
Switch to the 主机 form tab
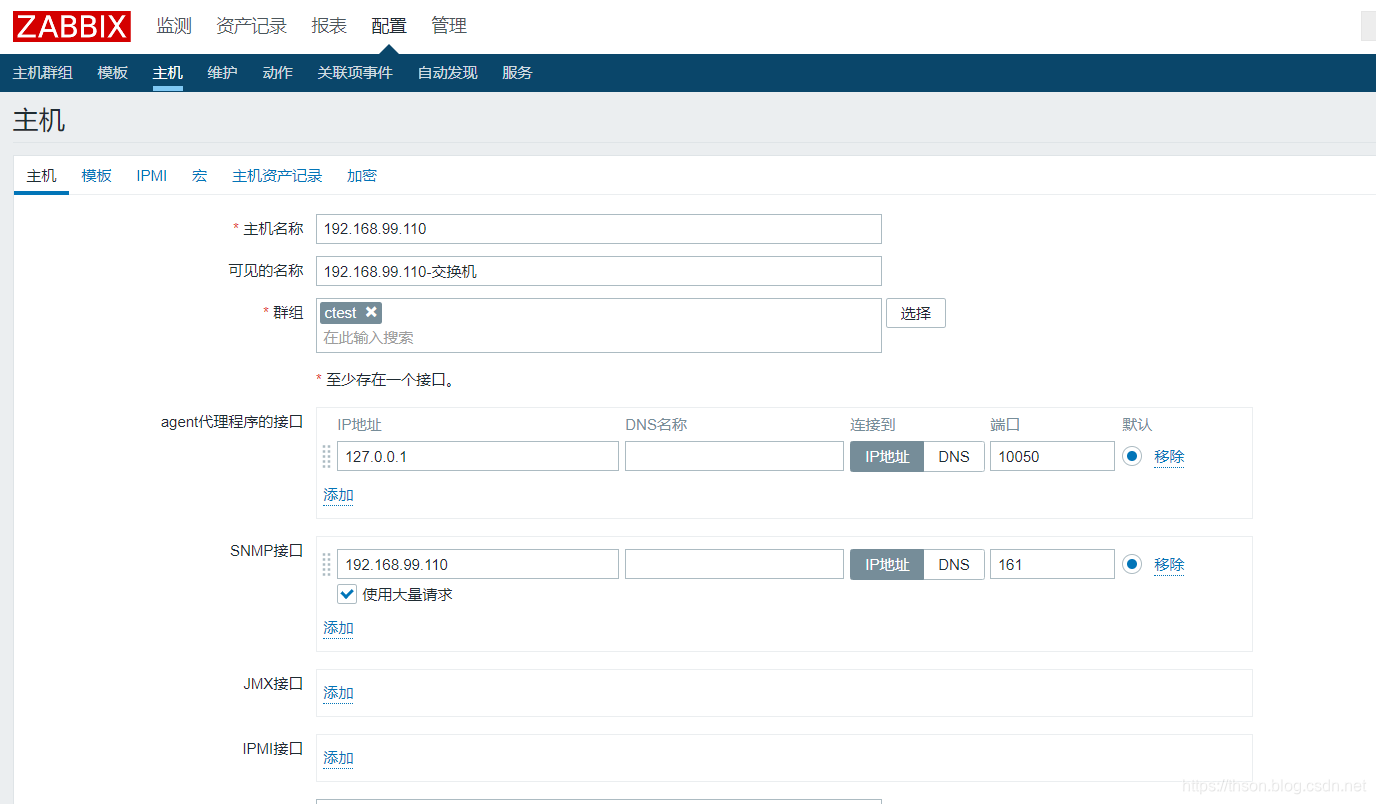(41, 176)
